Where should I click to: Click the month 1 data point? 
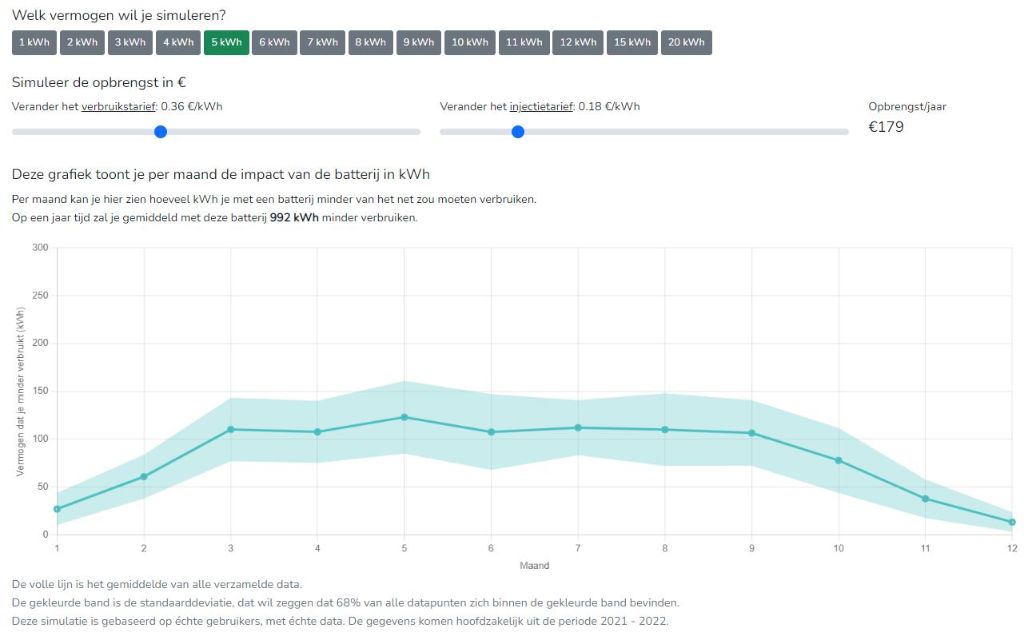click(x=57, y=509)
